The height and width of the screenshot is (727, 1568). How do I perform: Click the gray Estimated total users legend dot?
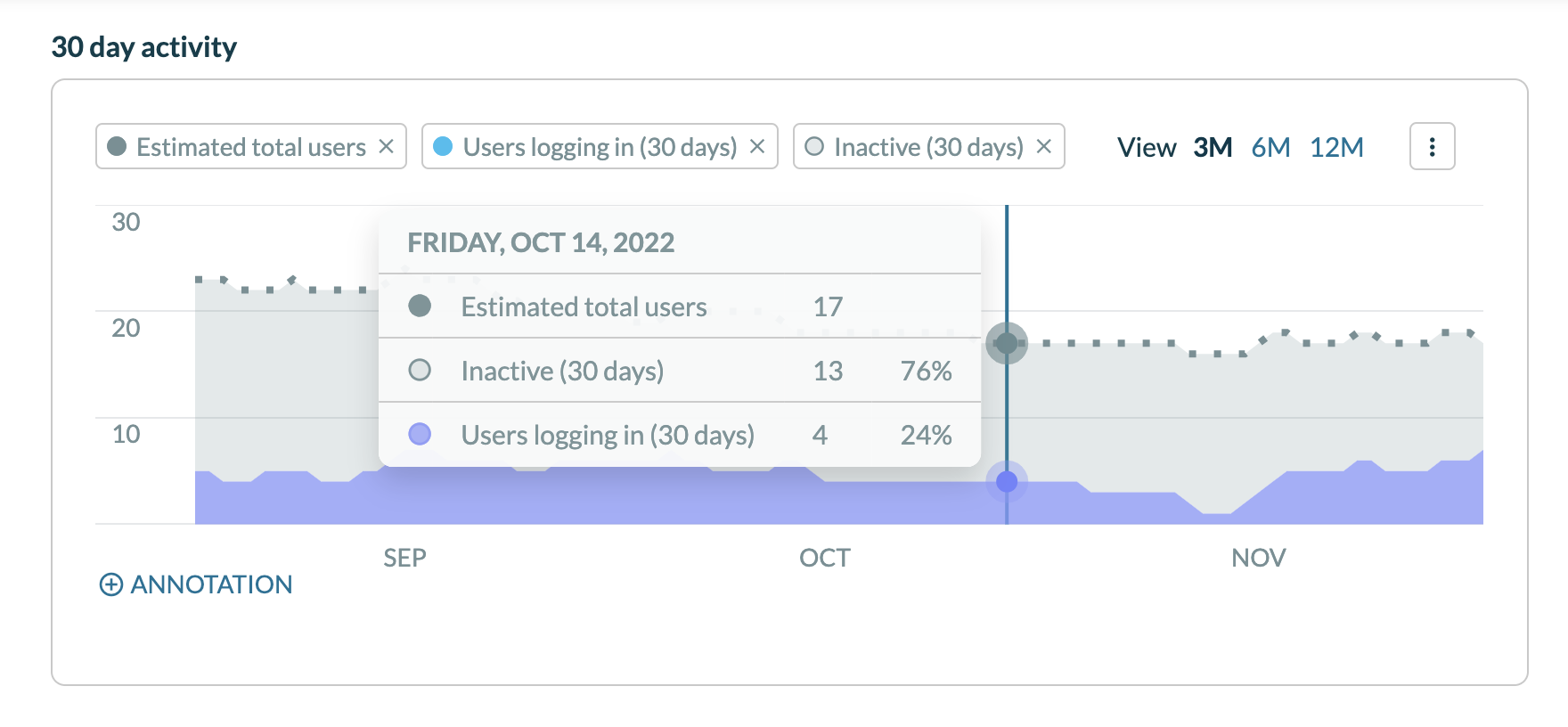[117, 146]
